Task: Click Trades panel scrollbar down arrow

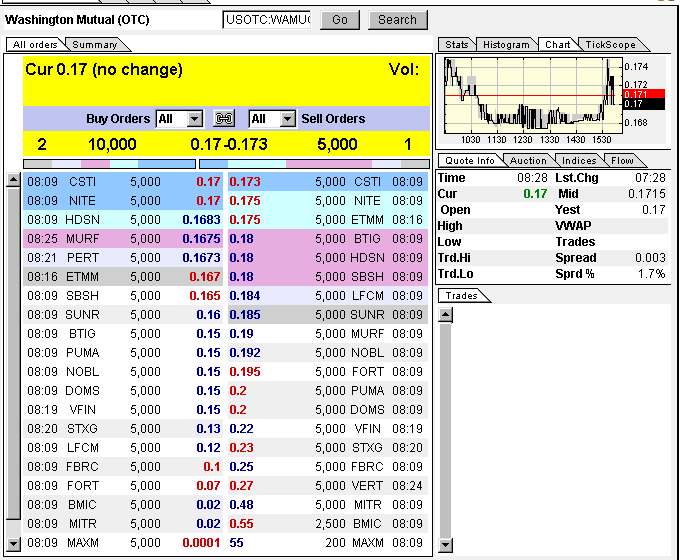Action: pyautogui.click(x=445, y=545)
